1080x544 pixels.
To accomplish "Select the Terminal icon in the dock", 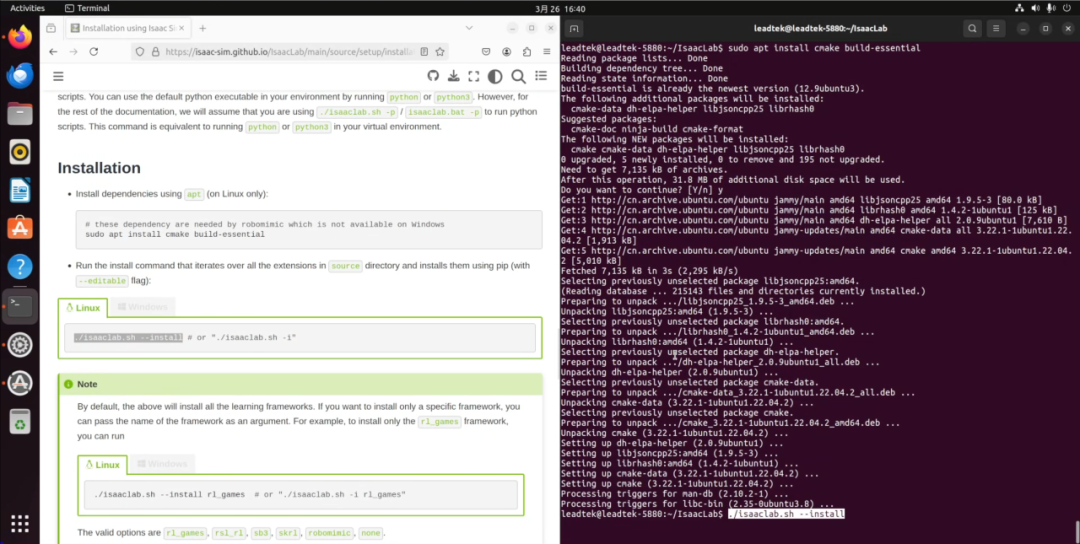I will click(x=20, y=306).
